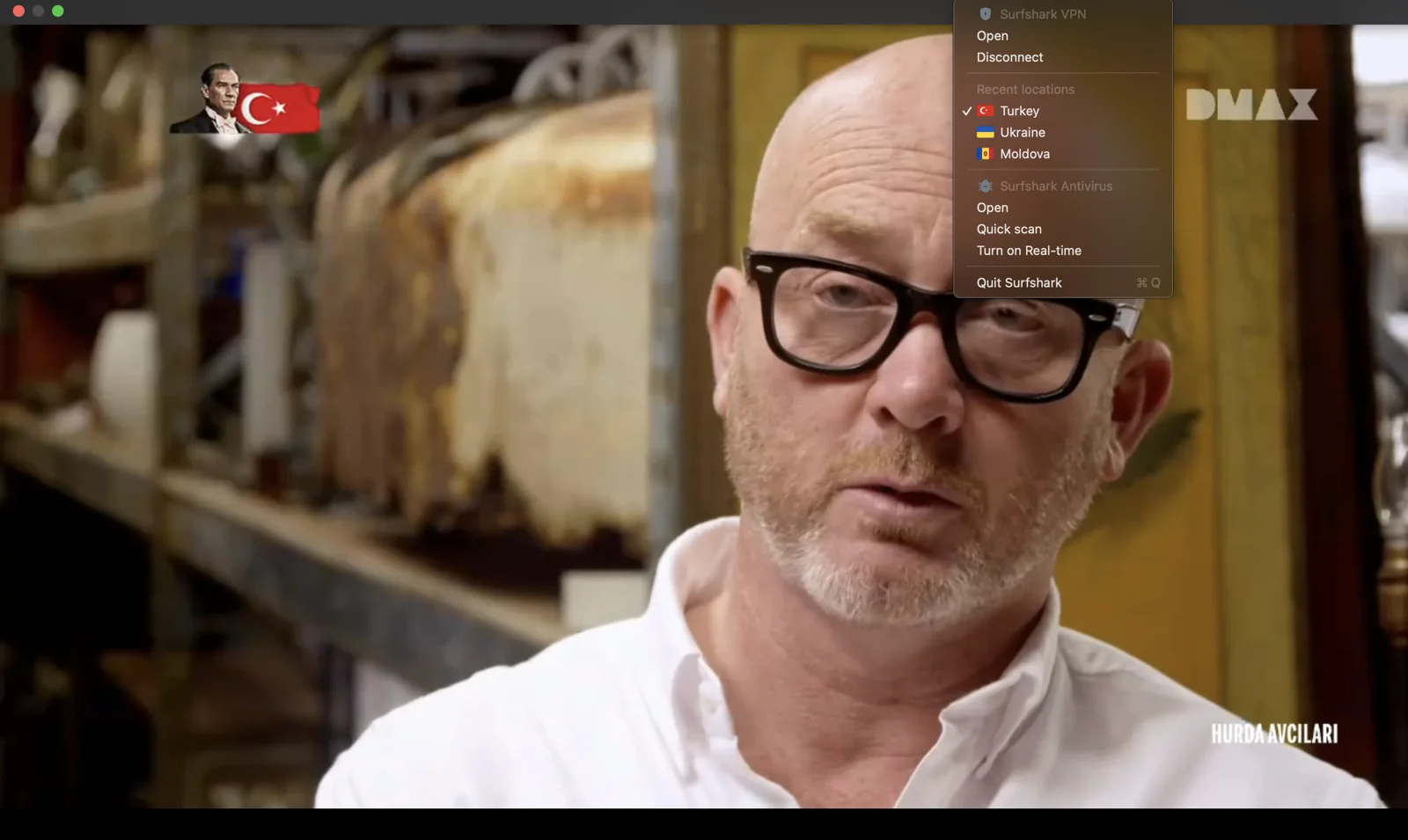
Task: Run an antivirus Quick scan
Action: coord(1008,229)
